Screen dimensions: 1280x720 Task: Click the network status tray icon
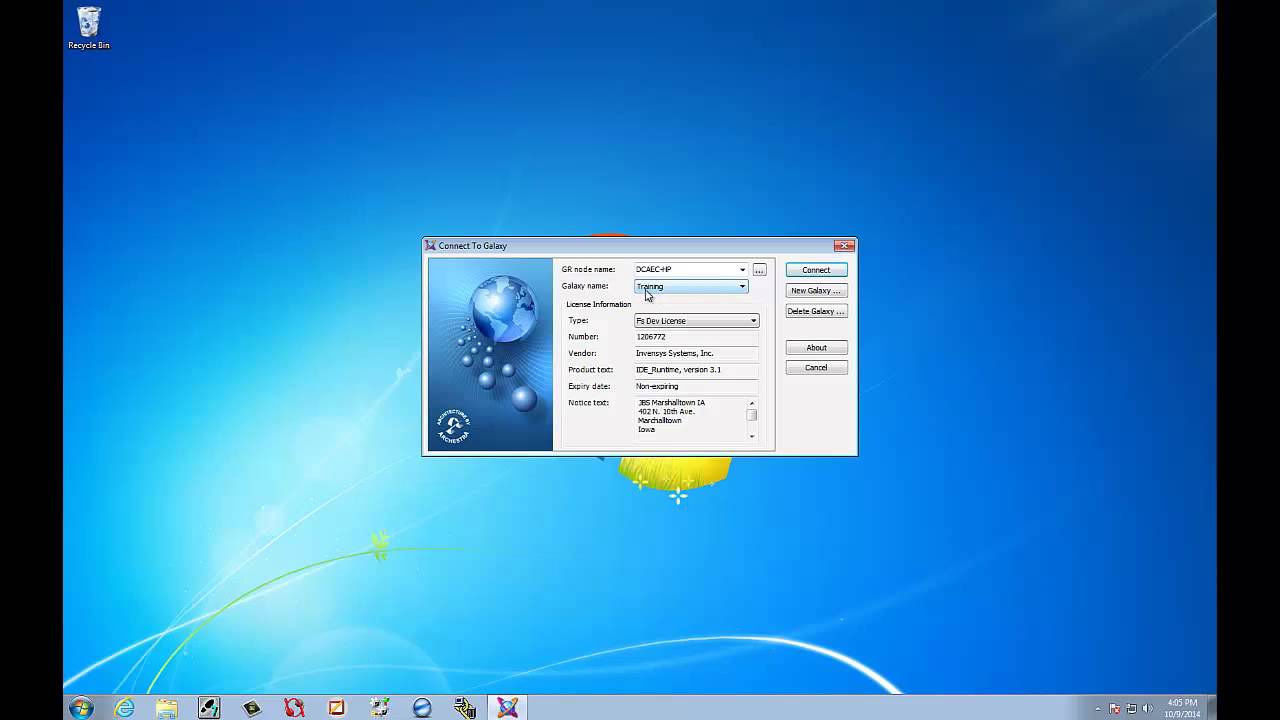point(1131,708)
